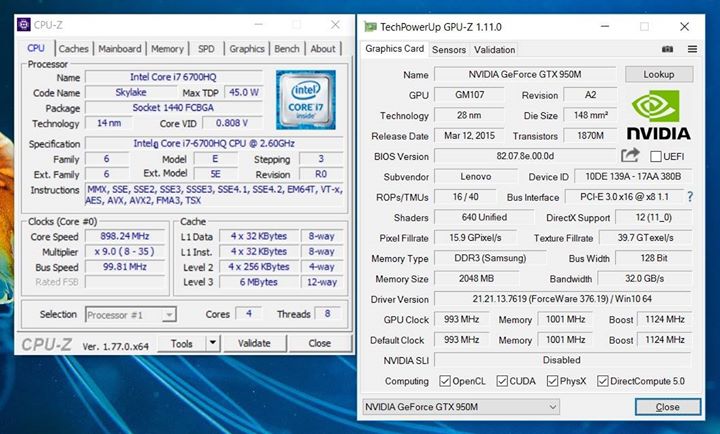Click the GPU-Z app icon in title bar
The width and height of the screenshot is (720, 434).
(x=370, y=27)
